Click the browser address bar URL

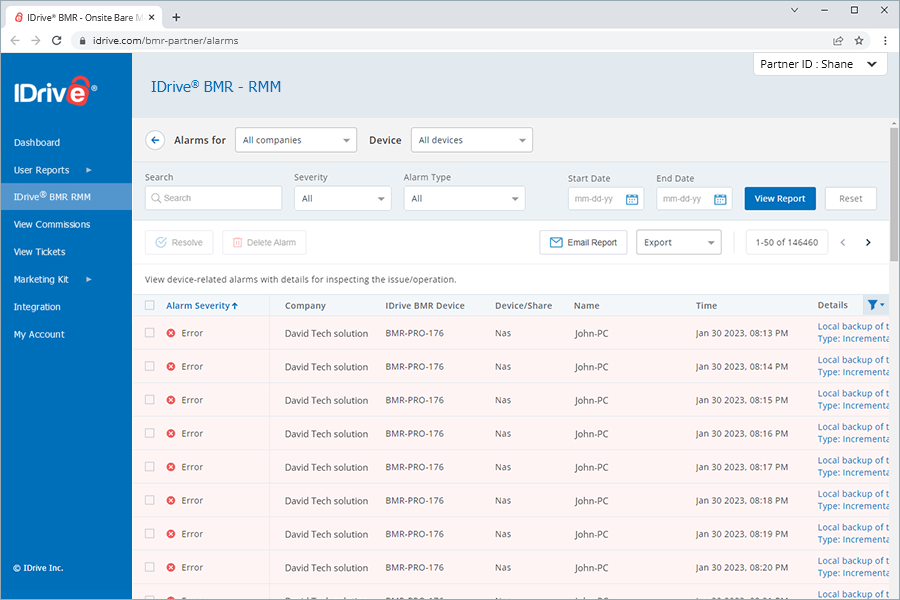165,41
